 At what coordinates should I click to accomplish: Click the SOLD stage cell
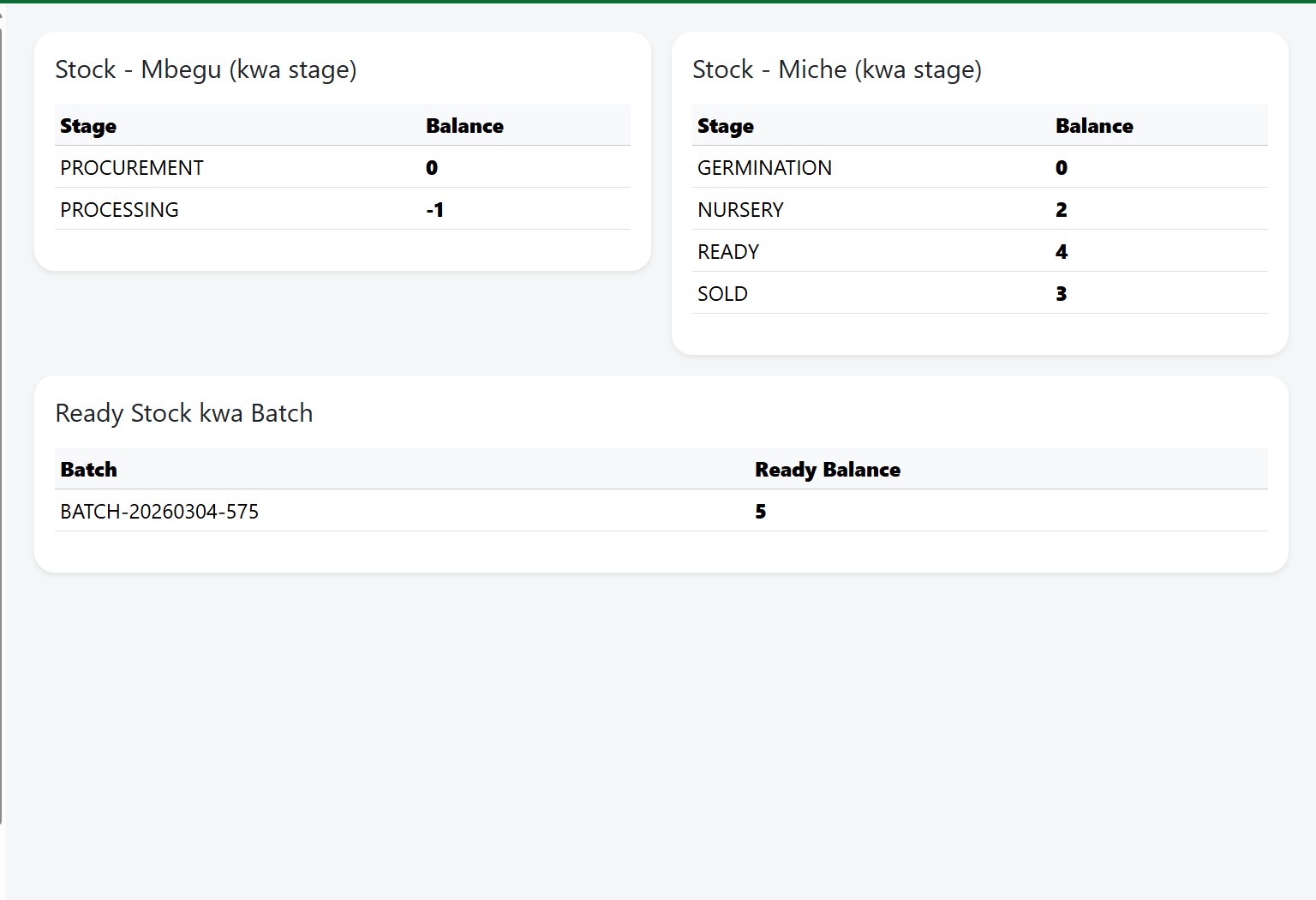722,294
